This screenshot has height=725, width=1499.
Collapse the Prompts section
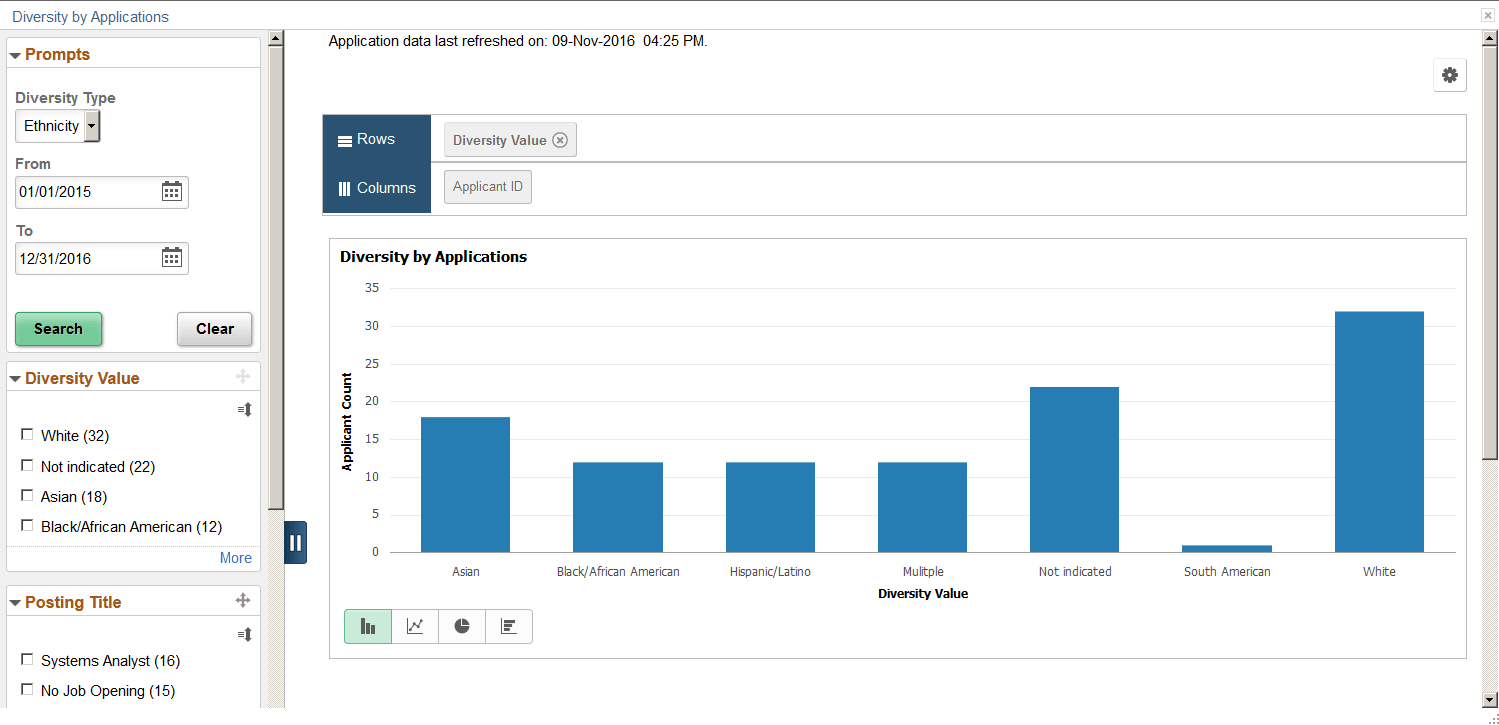click(x=15, y=55)
